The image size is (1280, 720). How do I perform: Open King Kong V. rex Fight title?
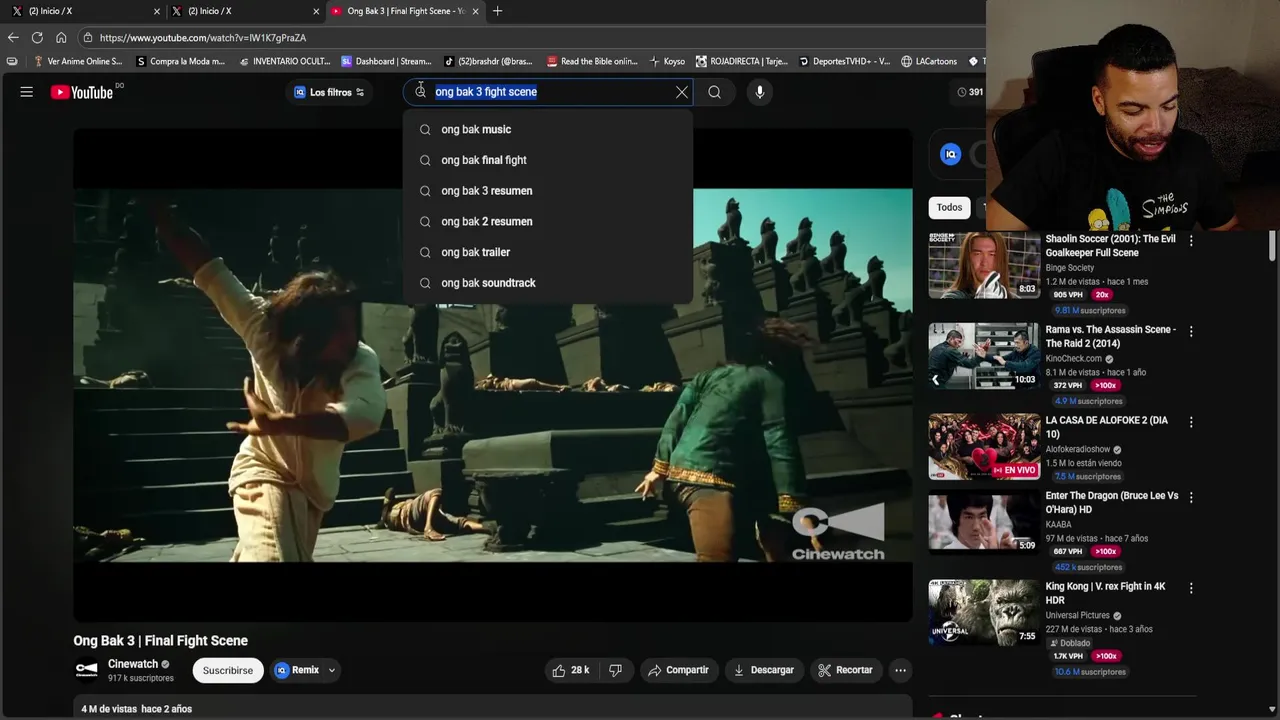(1105, 593)
